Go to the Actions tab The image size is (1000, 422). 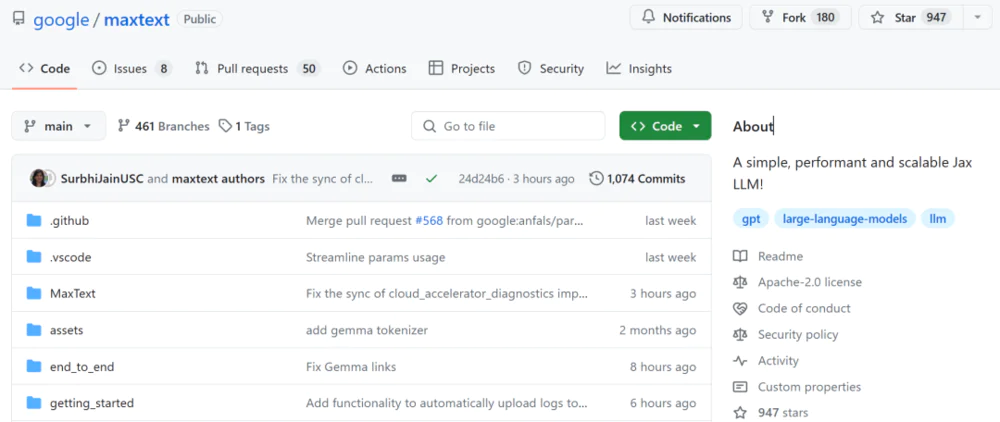pos(374,69)
